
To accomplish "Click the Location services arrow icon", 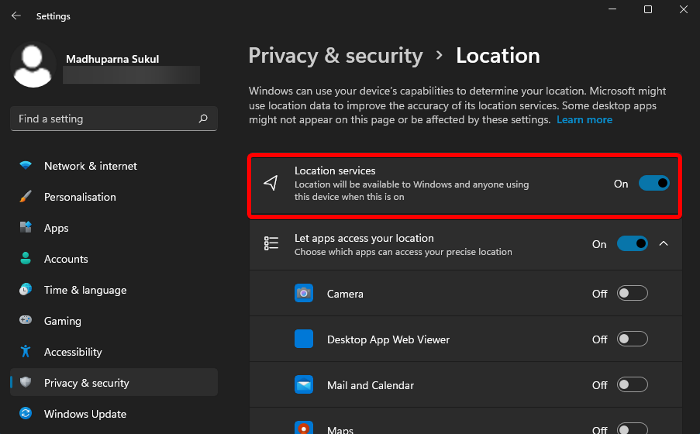I will tap(270, 184).
